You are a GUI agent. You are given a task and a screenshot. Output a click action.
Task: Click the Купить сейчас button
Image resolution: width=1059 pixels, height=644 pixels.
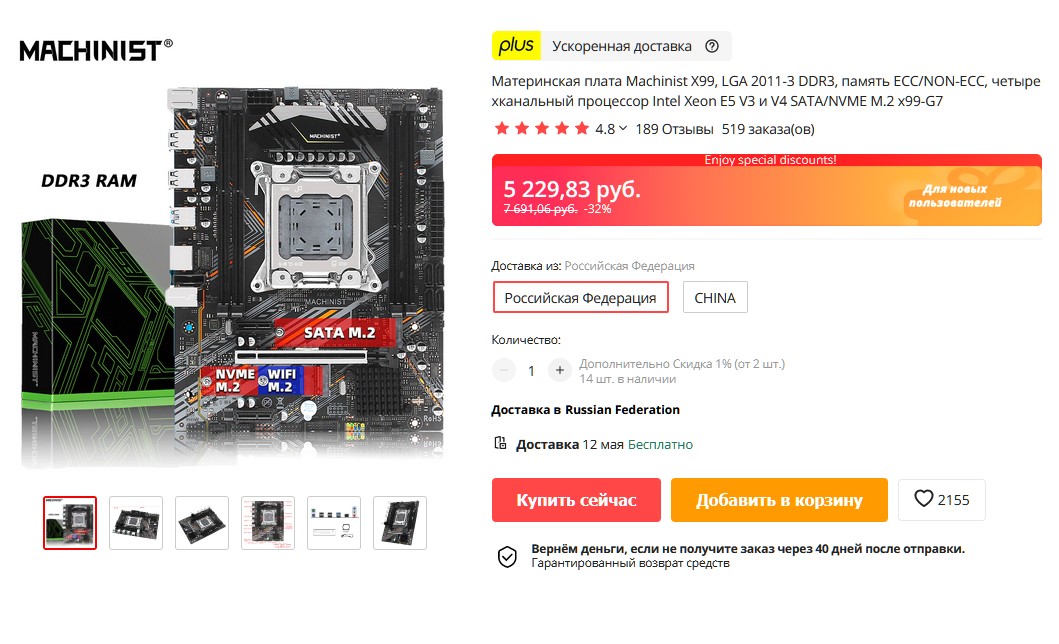tap(576, 500)
